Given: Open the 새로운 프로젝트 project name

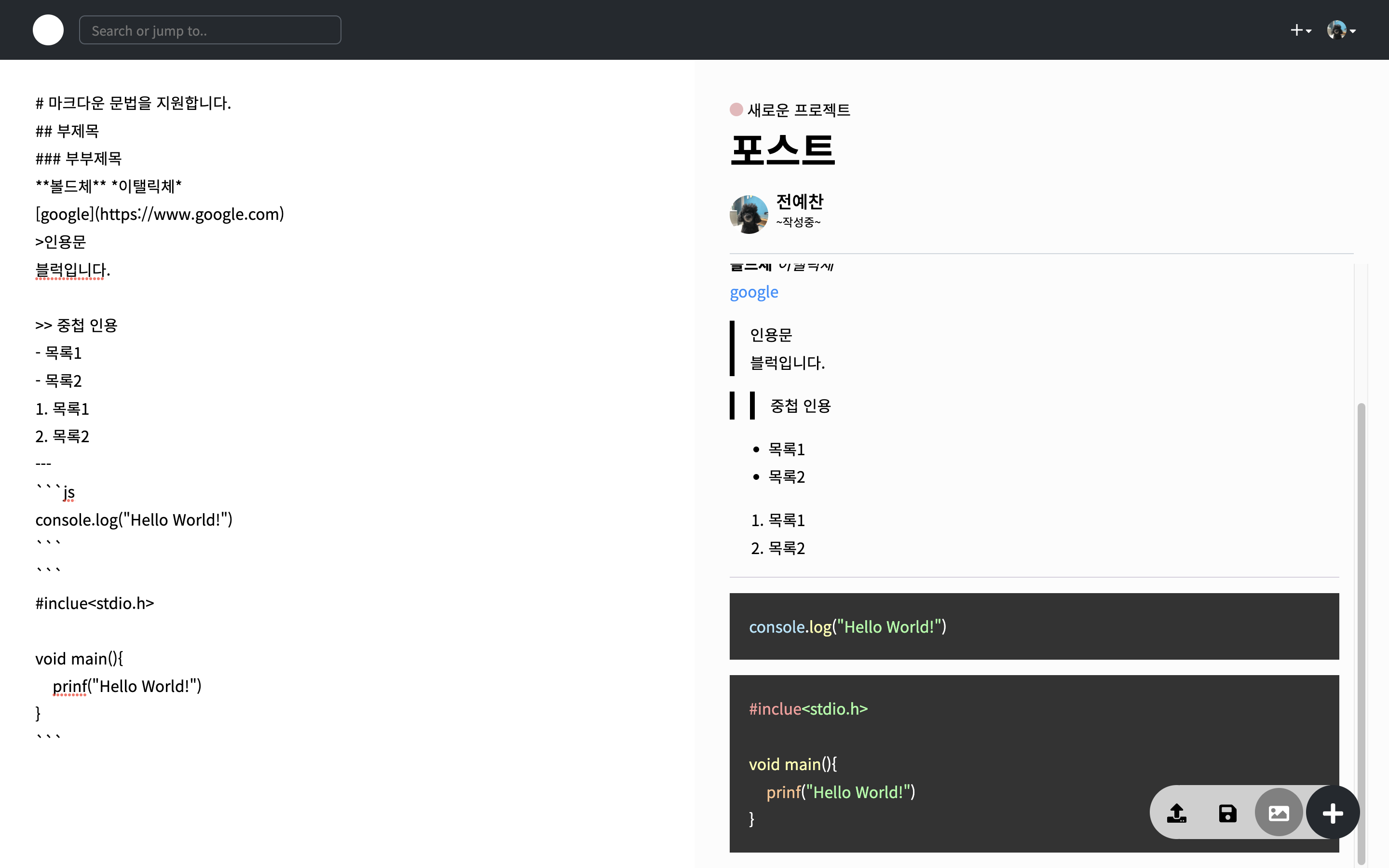Looking at the screenshot, I should coord(798,109).
